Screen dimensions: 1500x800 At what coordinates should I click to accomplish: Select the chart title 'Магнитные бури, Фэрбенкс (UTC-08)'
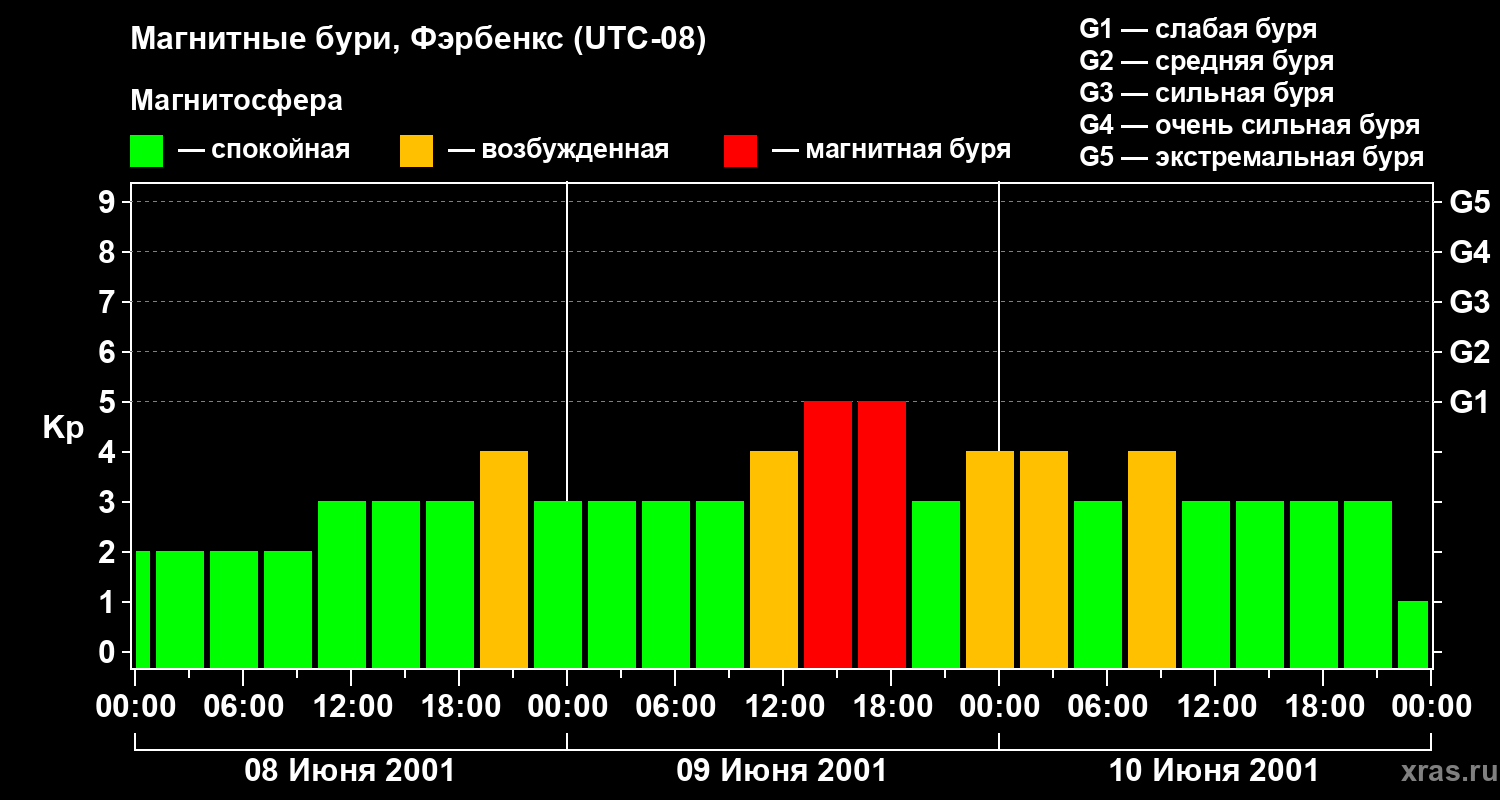418,40
